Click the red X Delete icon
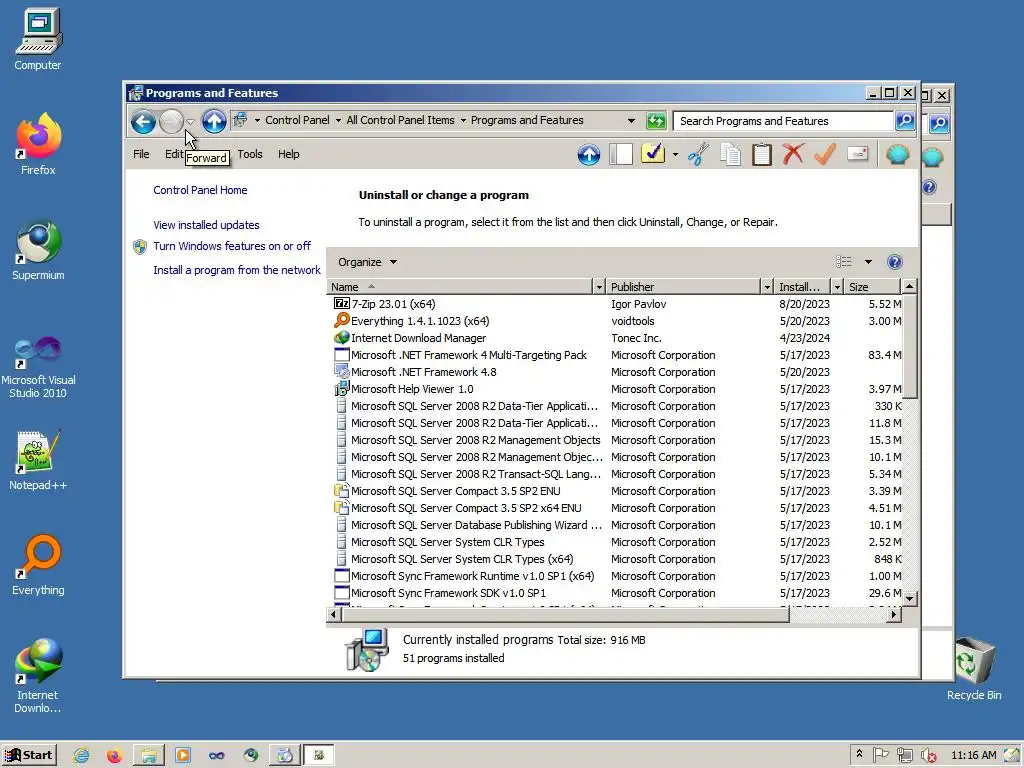1024x768 pixels. pos(793,154)
